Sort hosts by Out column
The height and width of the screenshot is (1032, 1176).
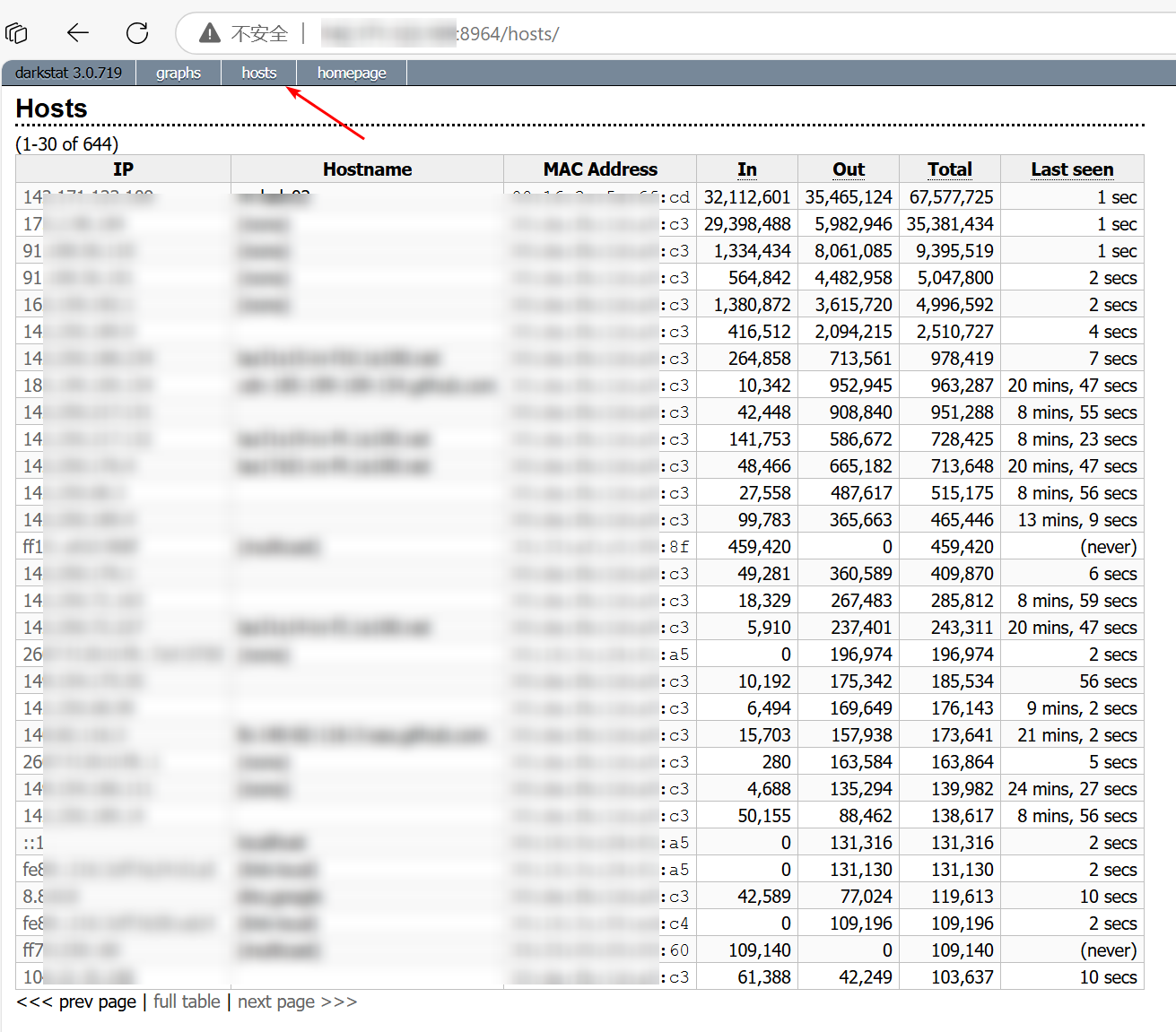tap(848, 169)
